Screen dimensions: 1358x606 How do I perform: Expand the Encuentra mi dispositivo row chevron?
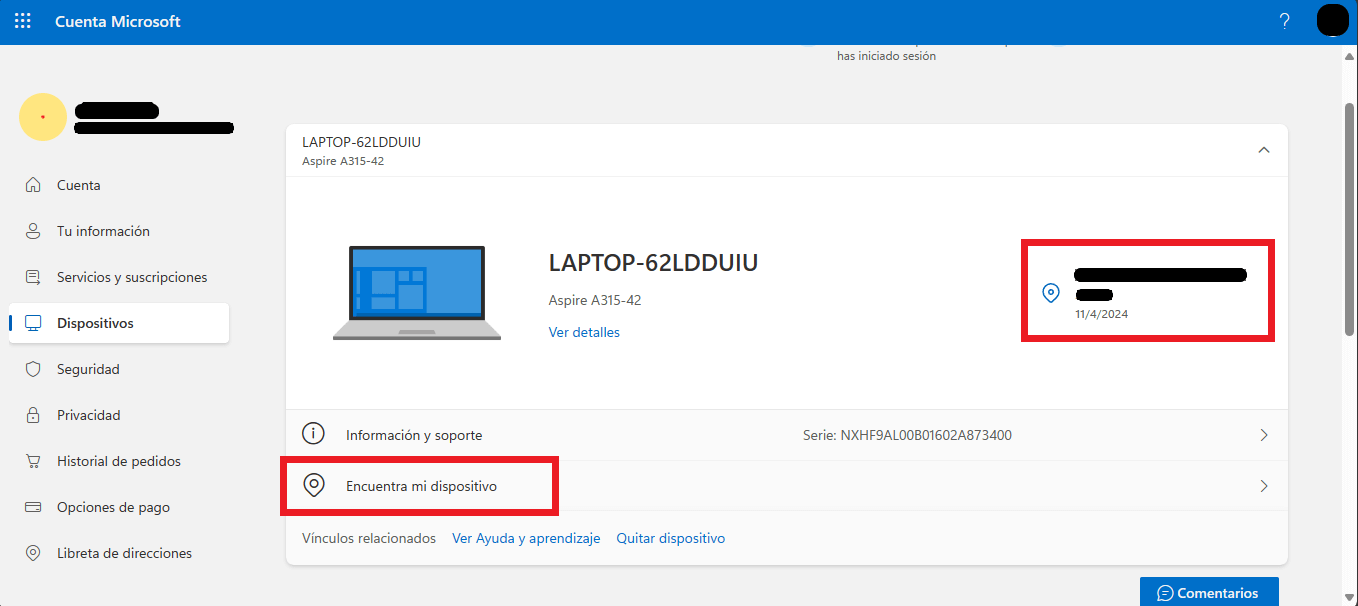click(1264, 486)
